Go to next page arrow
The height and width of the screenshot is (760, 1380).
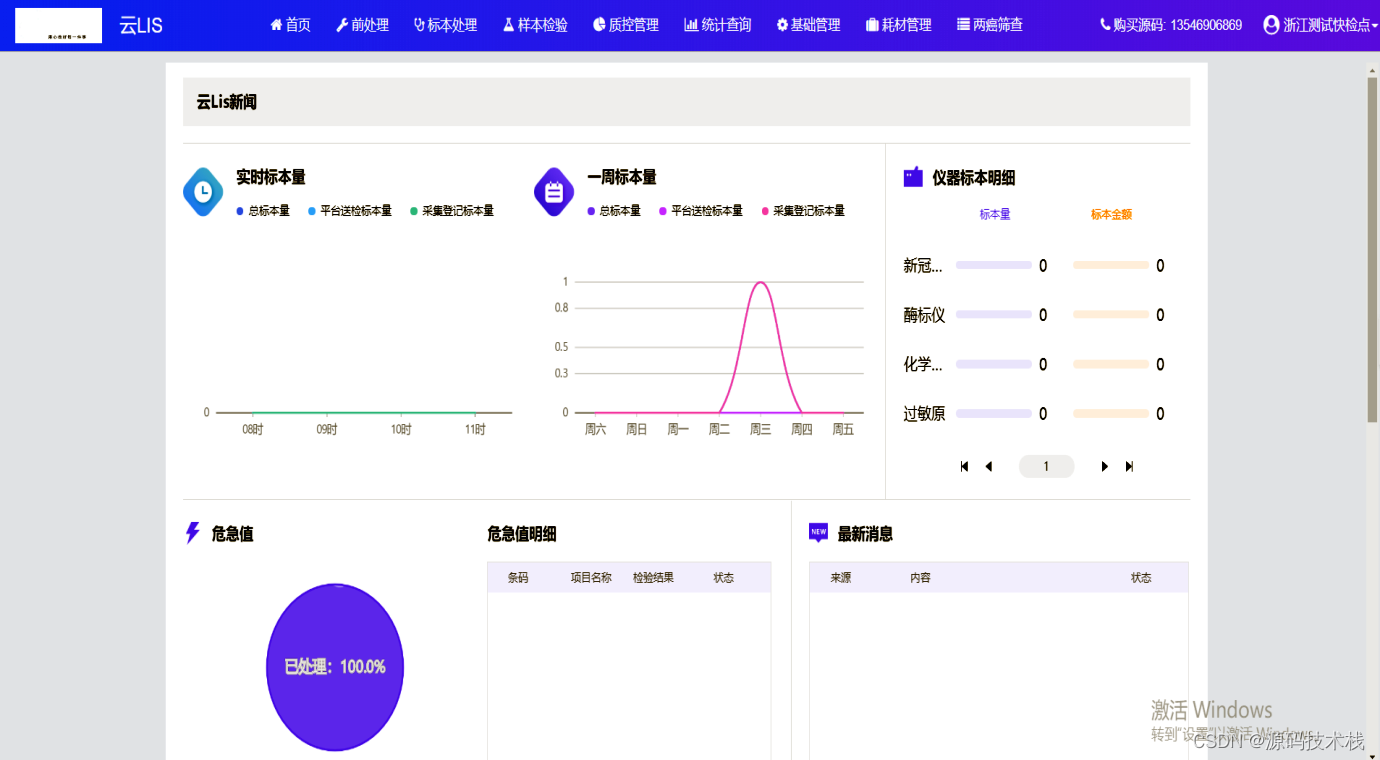point(1104,467)
